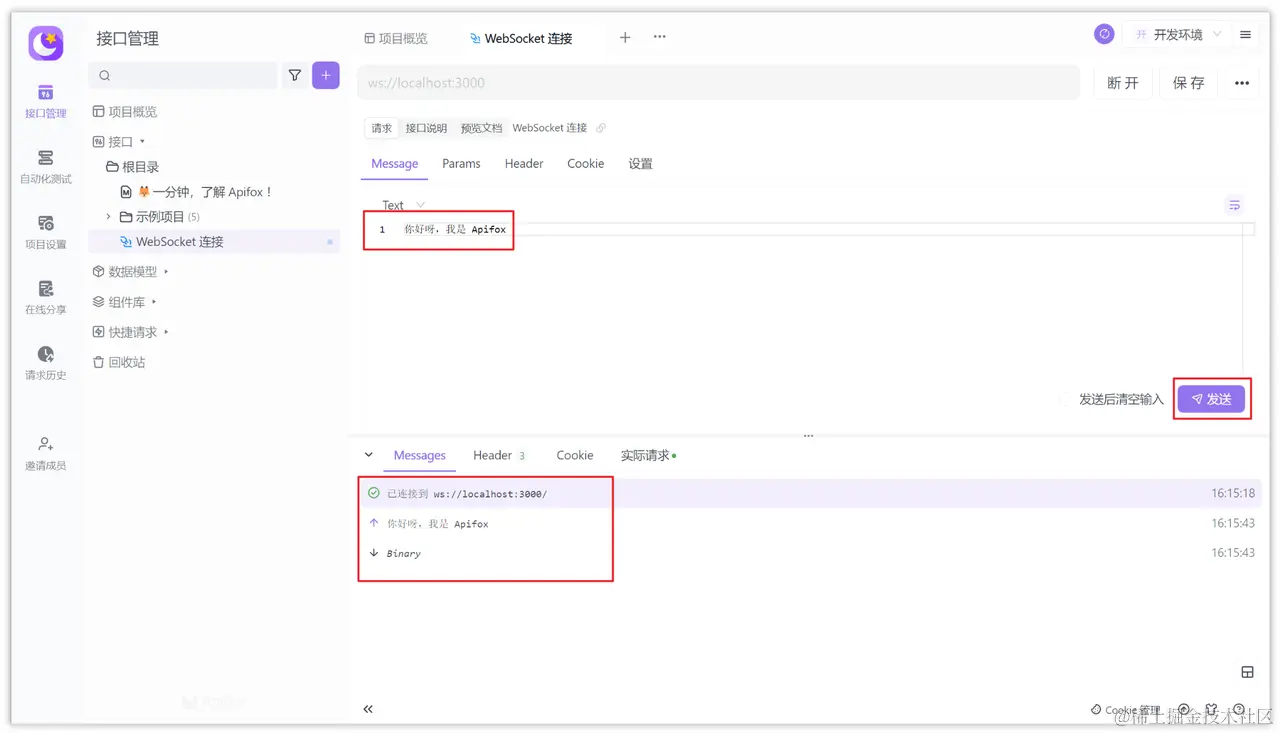Enable 发送后清空输入 checkbox

pos(1066,399)
